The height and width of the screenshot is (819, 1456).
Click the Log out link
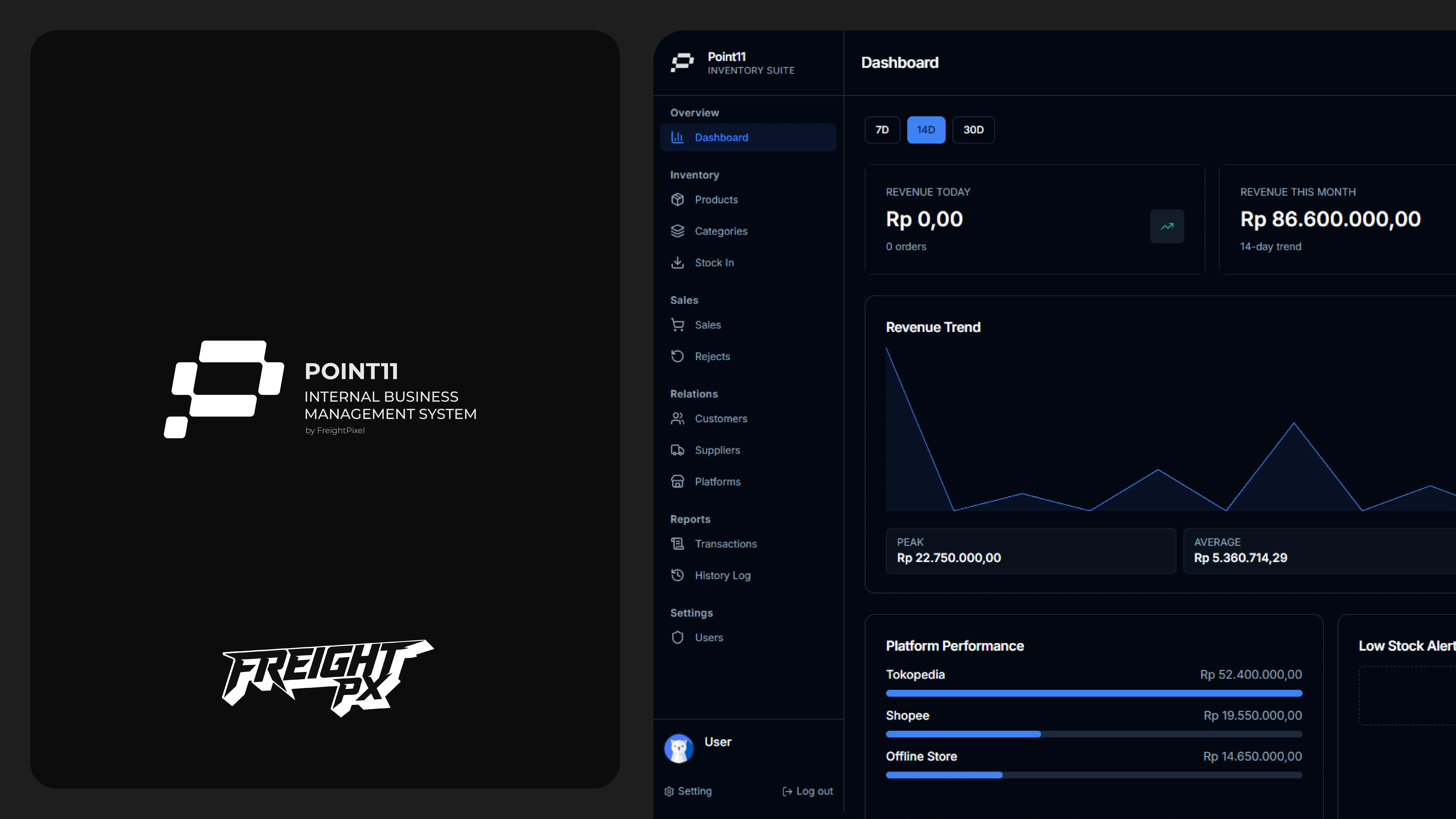[x=808, y=791]
